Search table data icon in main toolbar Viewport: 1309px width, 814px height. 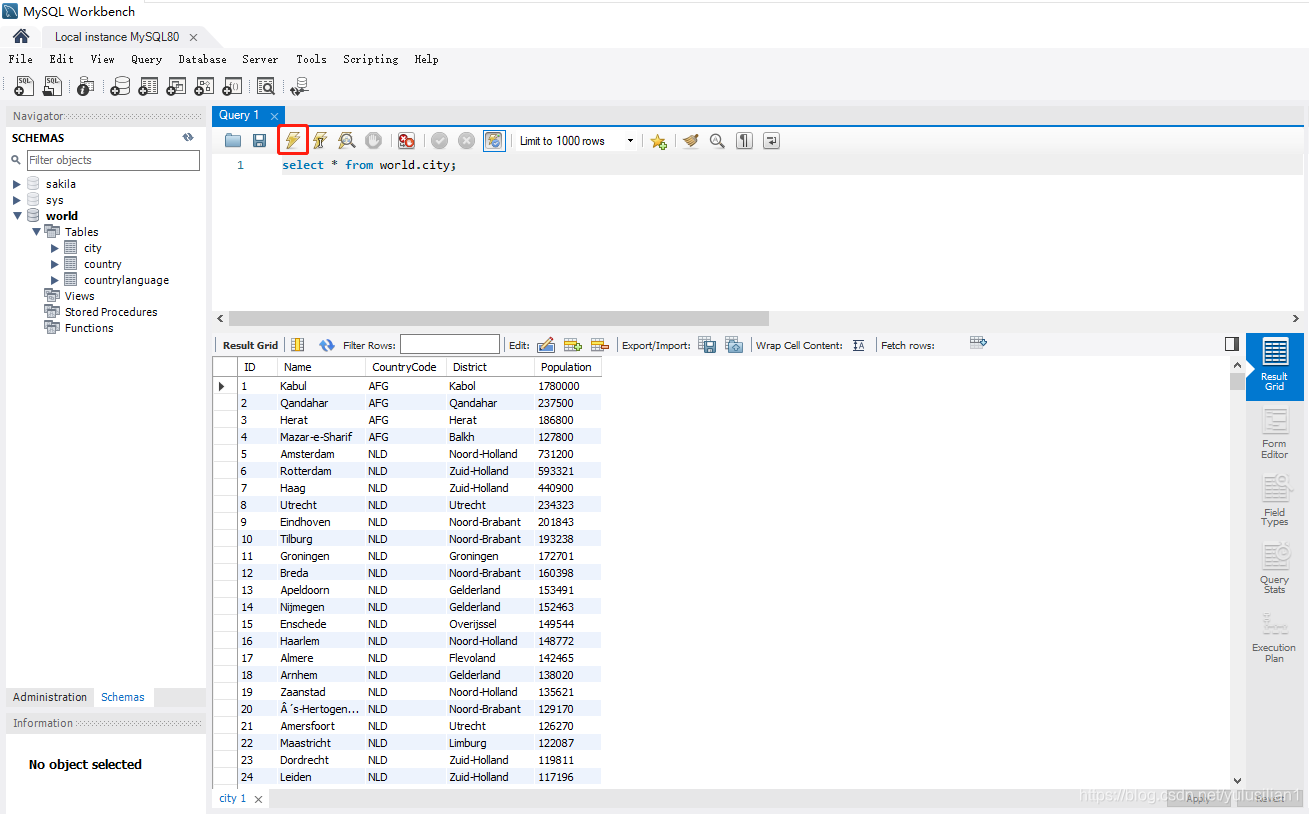(x=266, y=87)
